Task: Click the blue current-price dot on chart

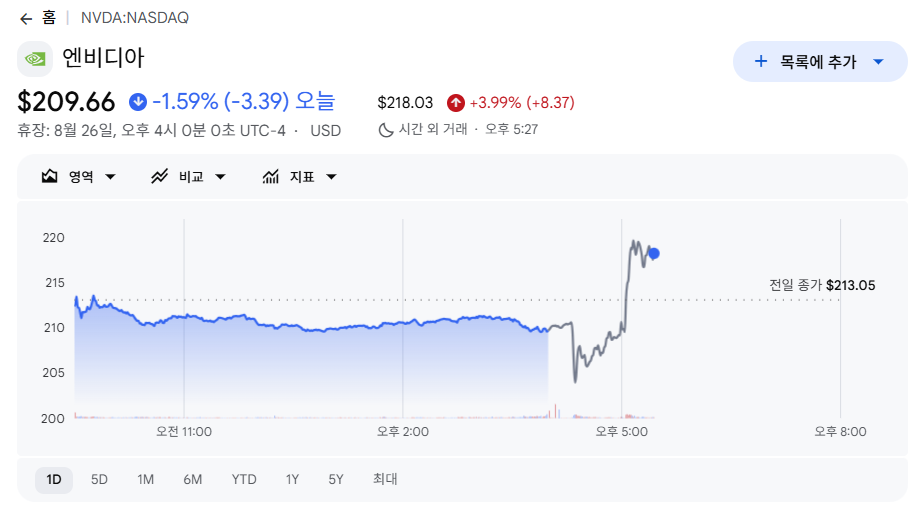Action: pyautogui.click(x=654, y=253)
